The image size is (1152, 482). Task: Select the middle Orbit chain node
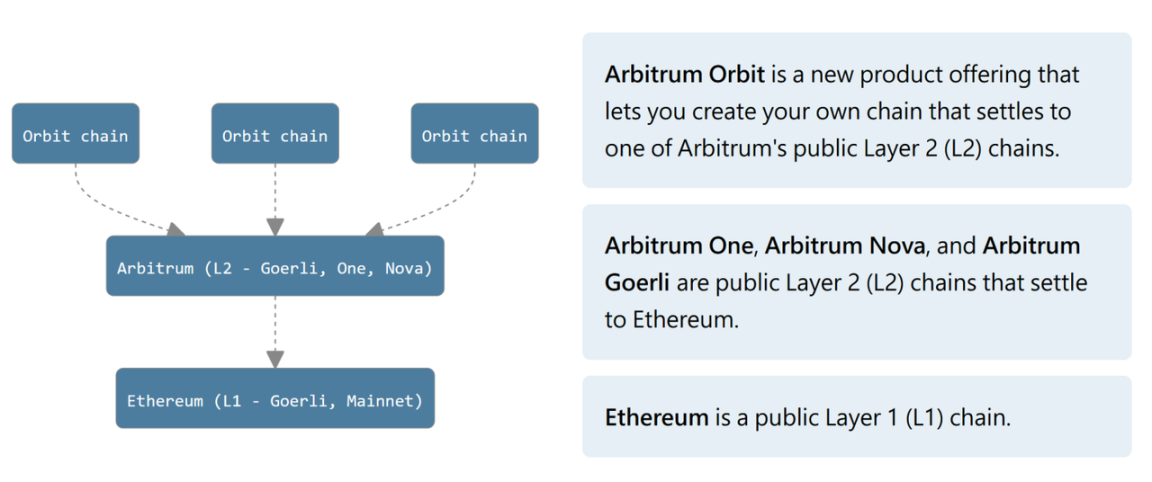point(275,133)
